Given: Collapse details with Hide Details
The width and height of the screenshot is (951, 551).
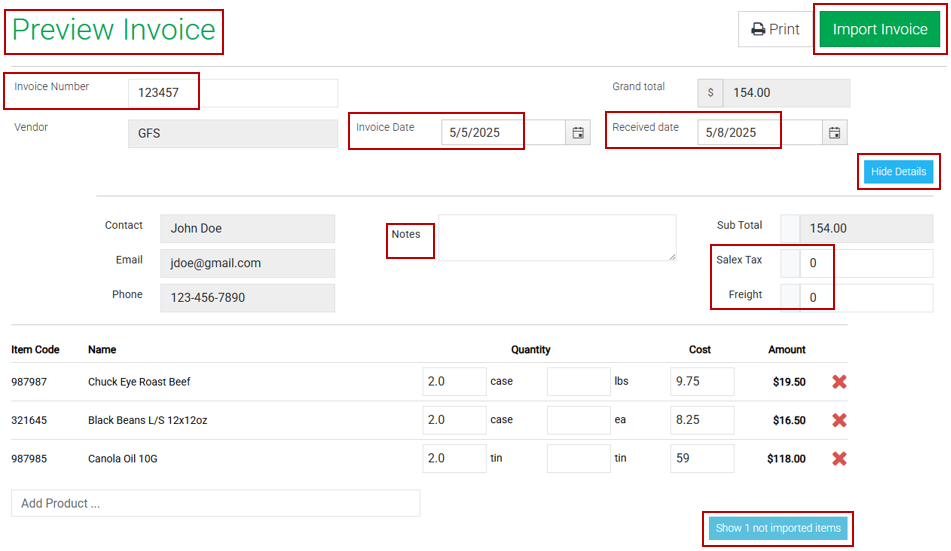Looking at the screenshot, I should click(898, 172).
